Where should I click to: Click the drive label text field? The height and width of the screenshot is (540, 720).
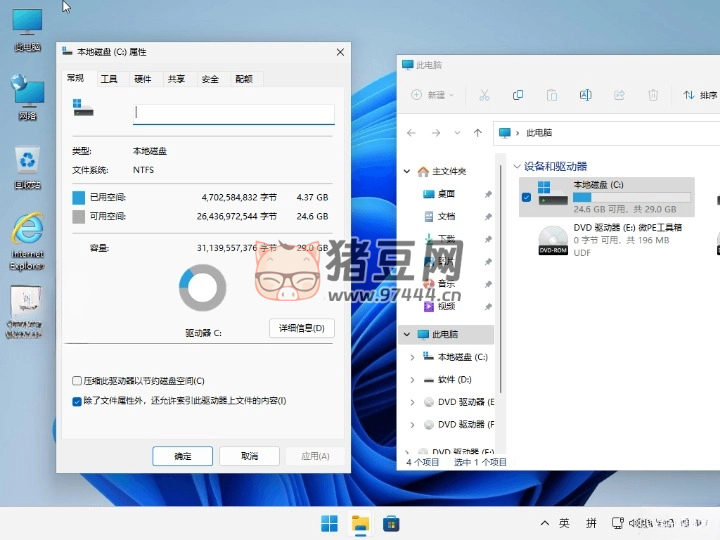[233, 114]
